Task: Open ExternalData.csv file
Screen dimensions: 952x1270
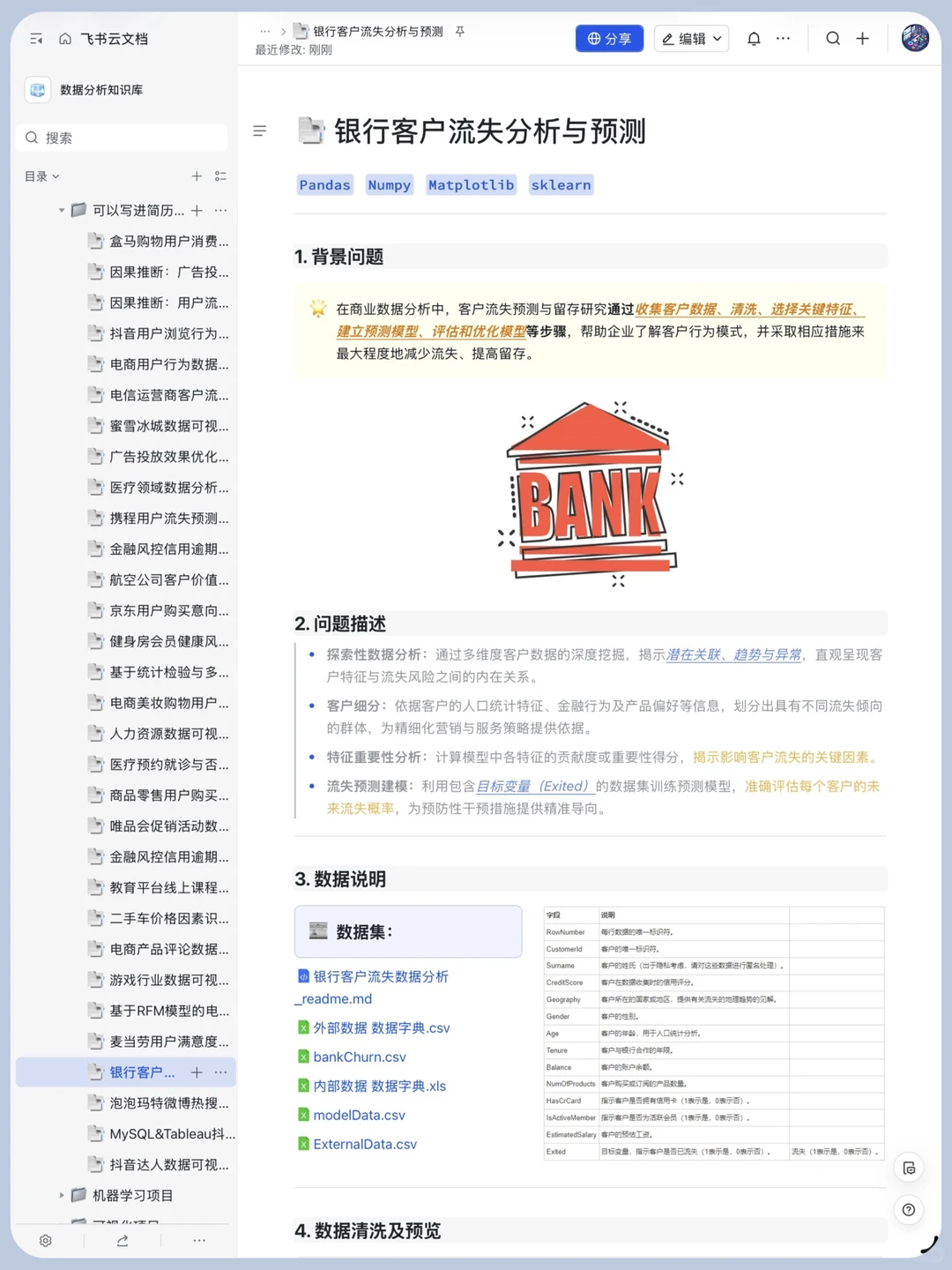Action: click(x=357, y=1144)
